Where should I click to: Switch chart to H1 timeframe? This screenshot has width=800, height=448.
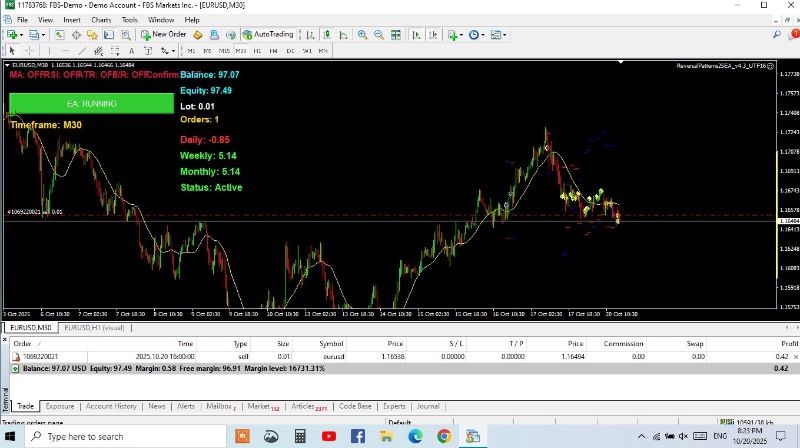coord(258,50)
